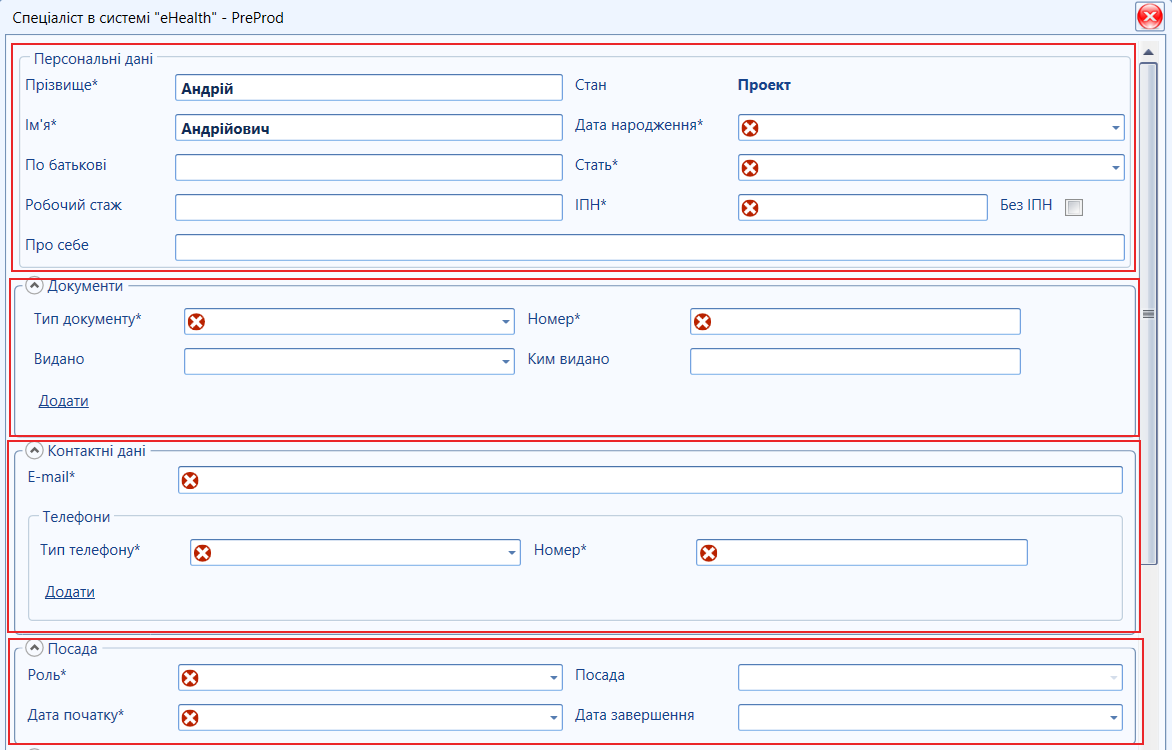This screenshot has height=750, width=1172.
Task: Click the Прізвище field containing Андрій
Action: tap(368, 87)
